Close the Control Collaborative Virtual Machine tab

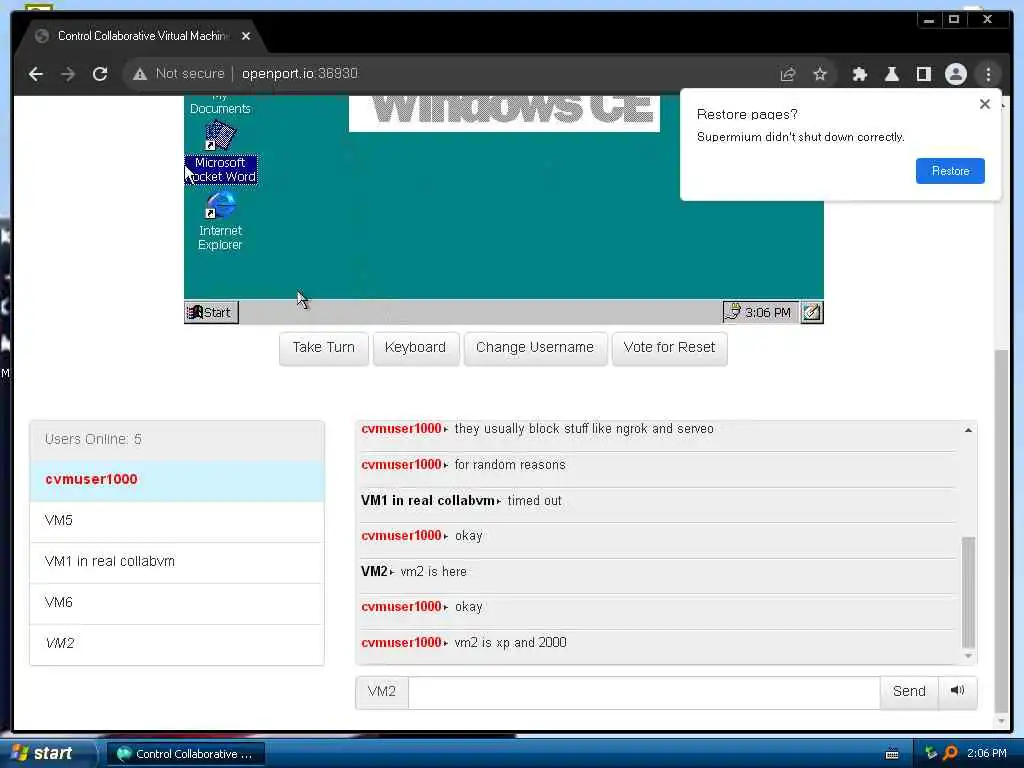tap(246, 36)
